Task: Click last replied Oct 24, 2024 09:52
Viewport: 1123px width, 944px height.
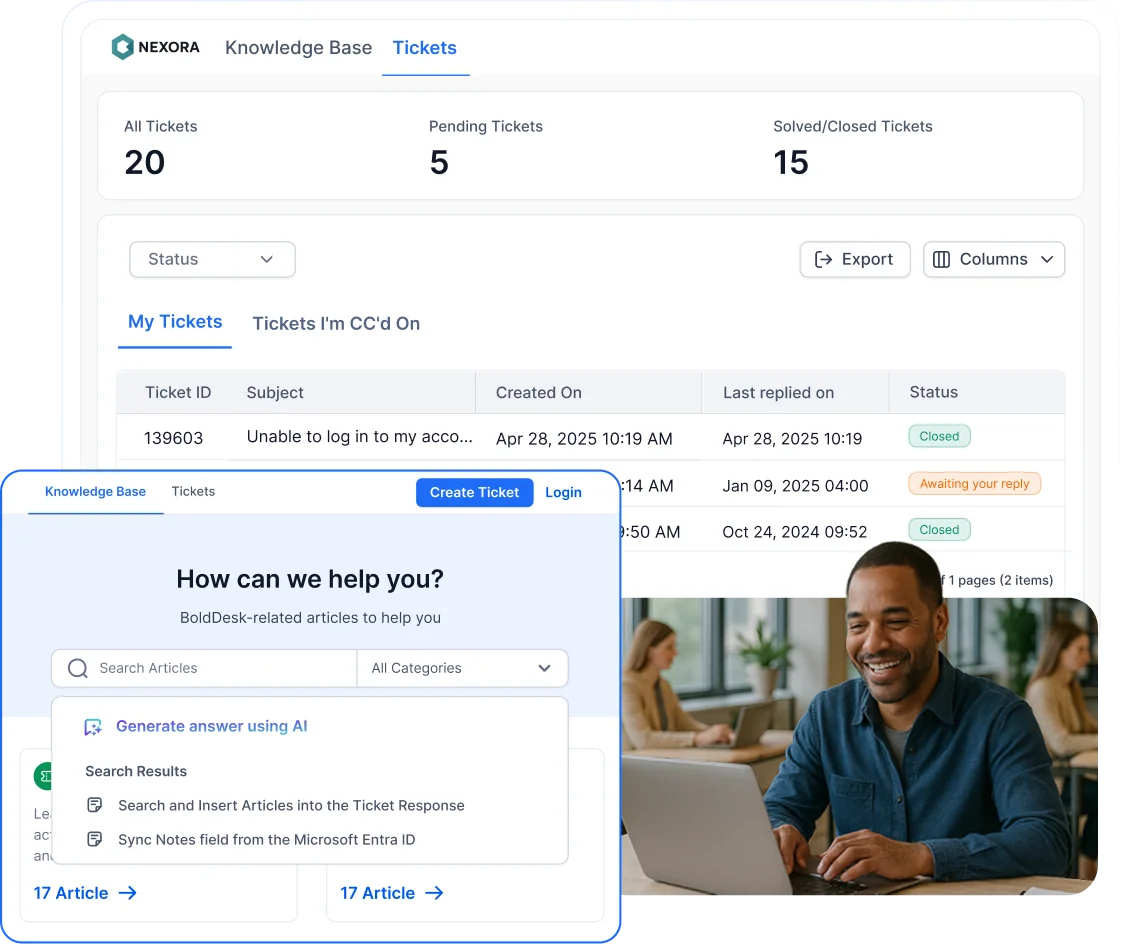Action: click(794, 531)
